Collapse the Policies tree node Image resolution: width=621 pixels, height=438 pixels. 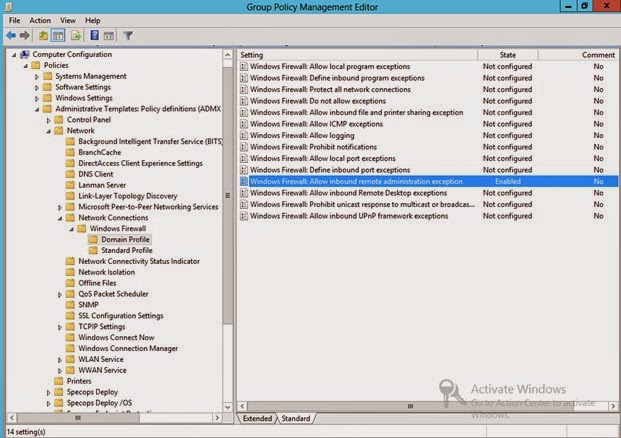(x=25, y=66)
